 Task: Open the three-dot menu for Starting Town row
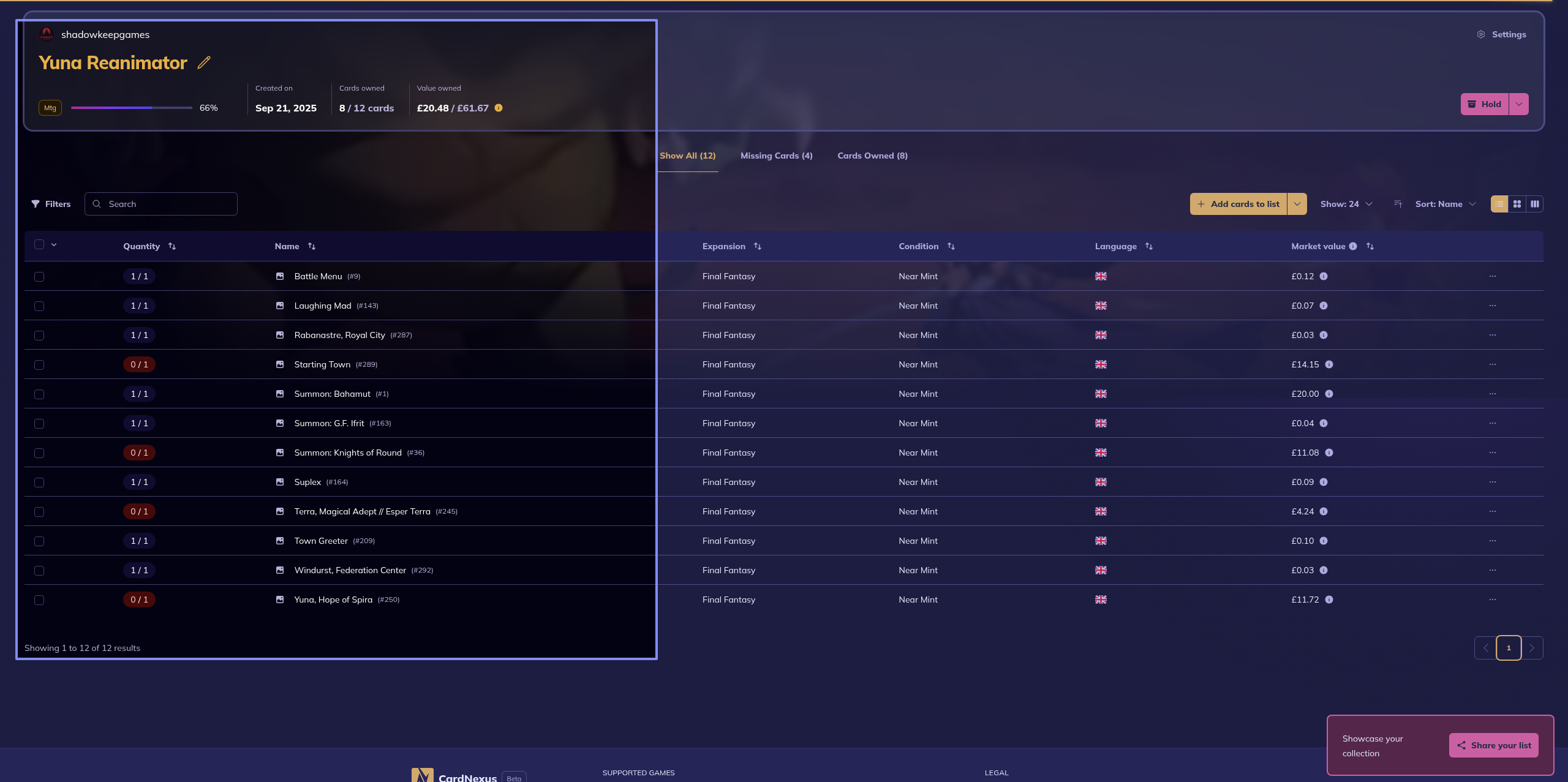click(x=1493, y=364)
